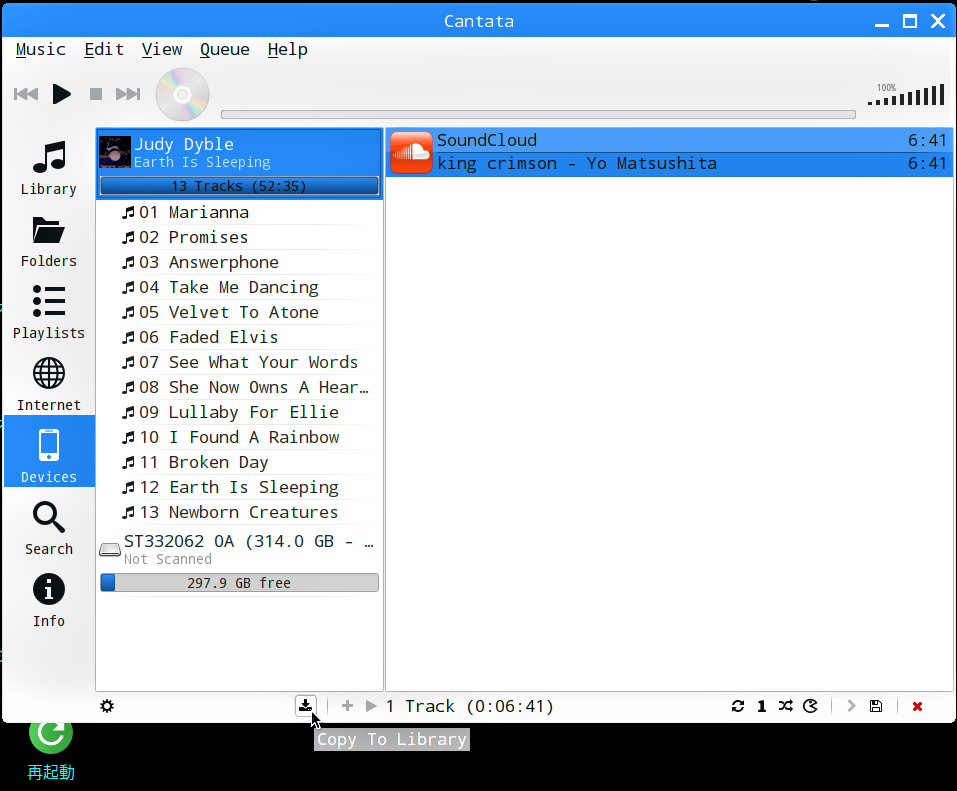957x791 pixels.
Task: Add to play queue plus icon
Action: point(347,706)
